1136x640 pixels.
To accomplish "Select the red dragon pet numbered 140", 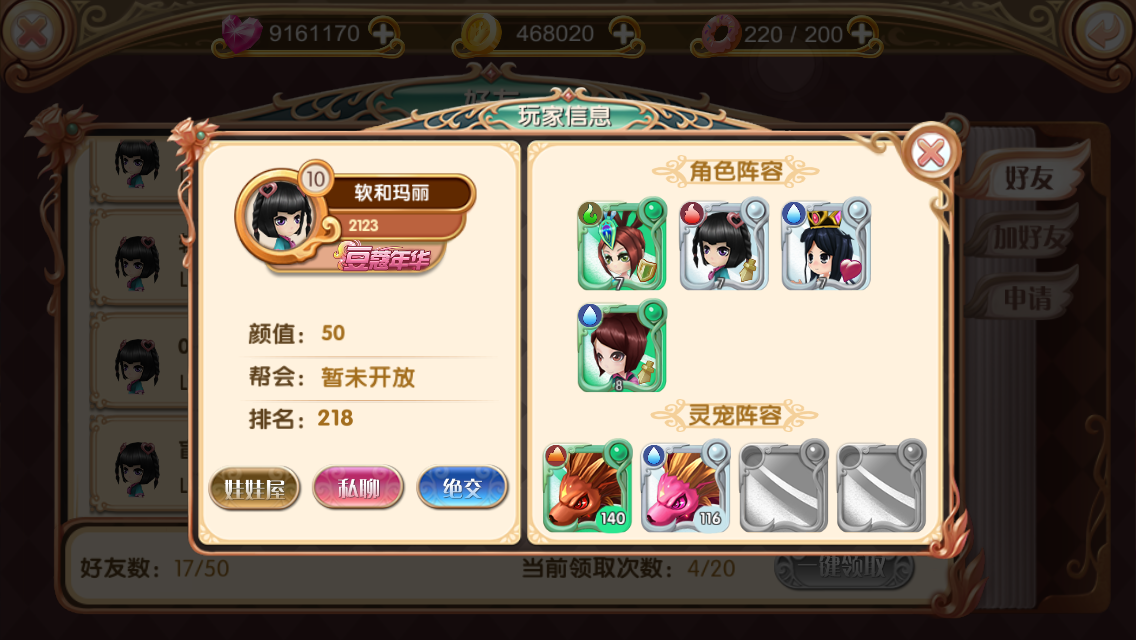I will click(x=588, y=487).
